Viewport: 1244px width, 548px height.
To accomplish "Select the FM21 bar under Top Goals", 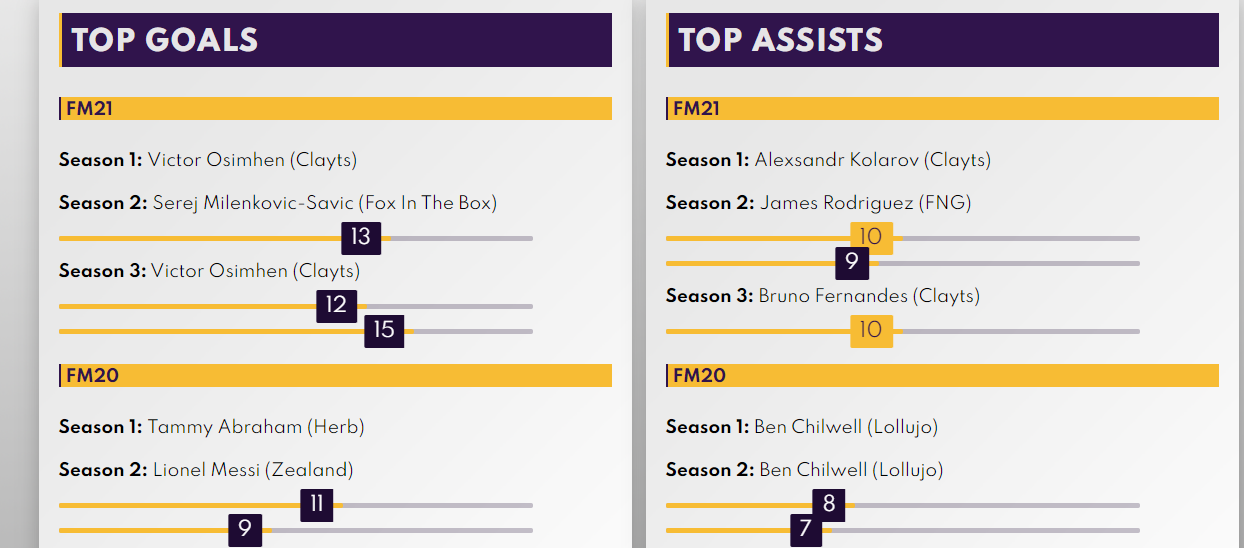I will 336,109.
